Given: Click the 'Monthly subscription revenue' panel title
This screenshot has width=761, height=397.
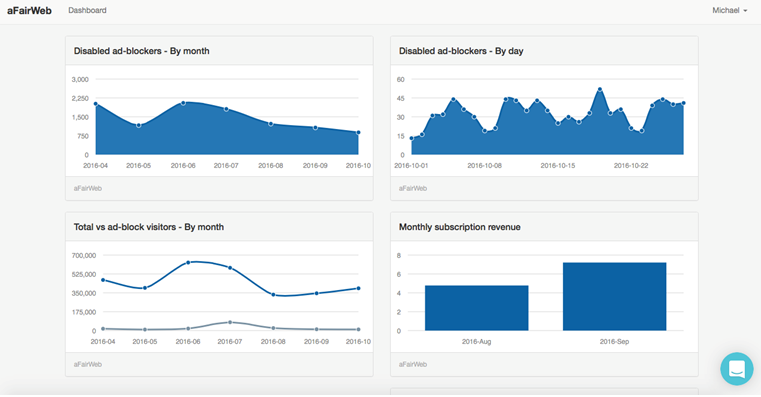Looking at the screenshot, I should pyautogui.click(x=460, y=227).
